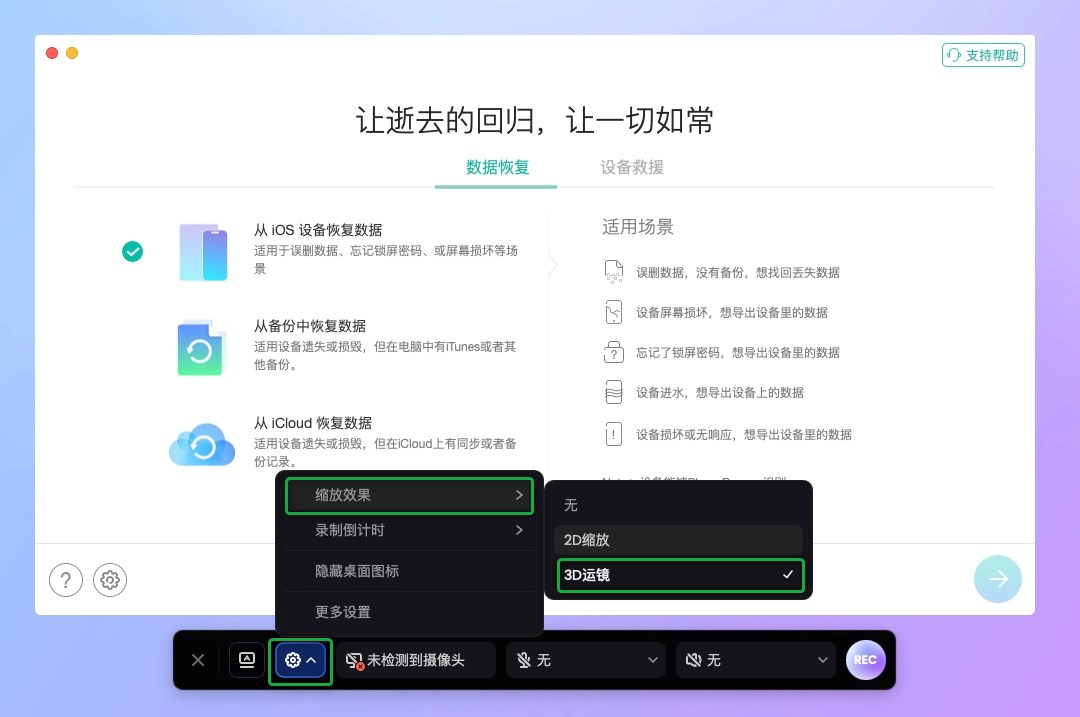Click 设备损坏或无响应 scenario text

tap(743, 435)
